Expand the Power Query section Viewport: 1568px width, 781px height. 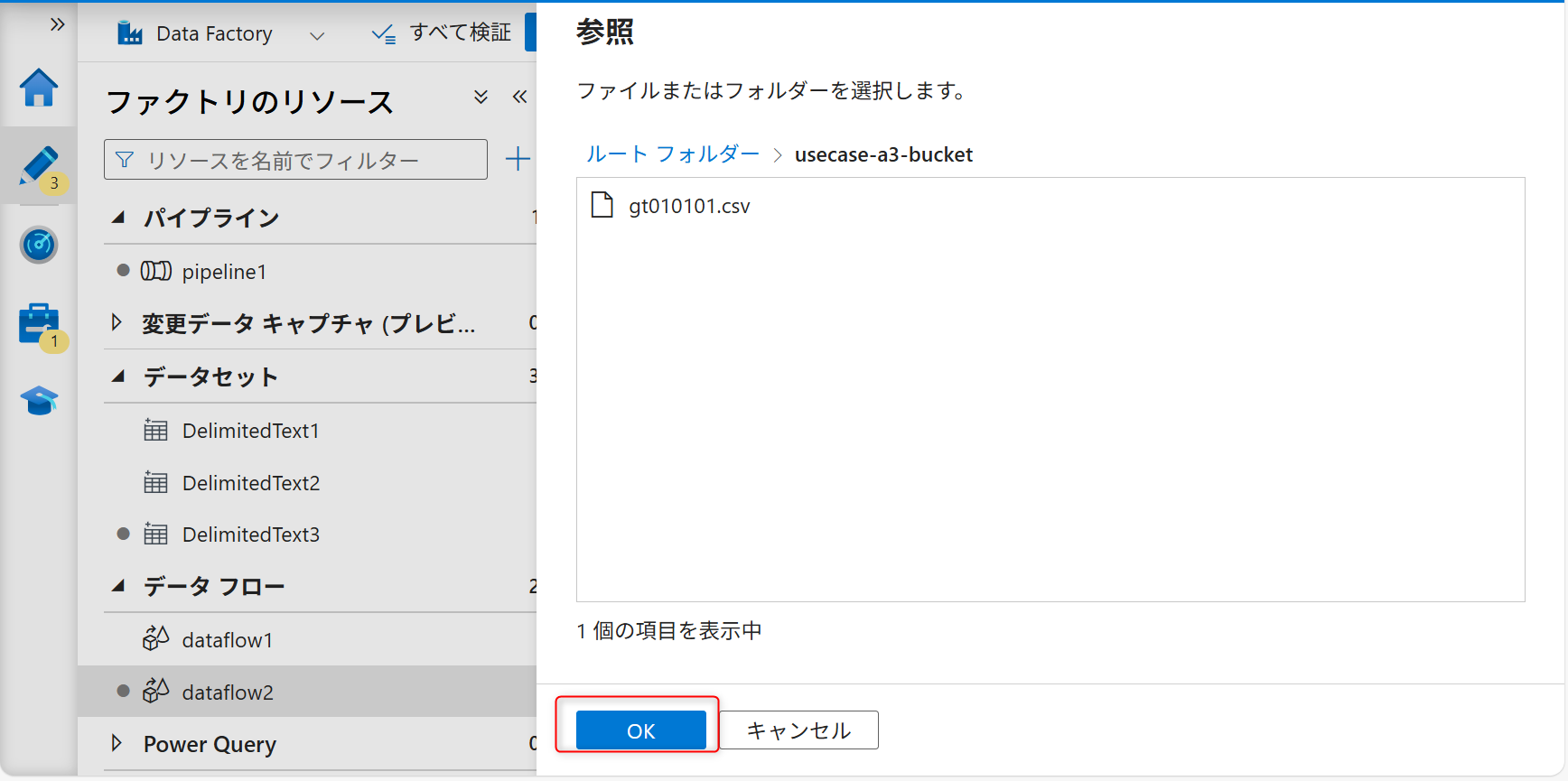pyautogui.click(x=117, y=743)
